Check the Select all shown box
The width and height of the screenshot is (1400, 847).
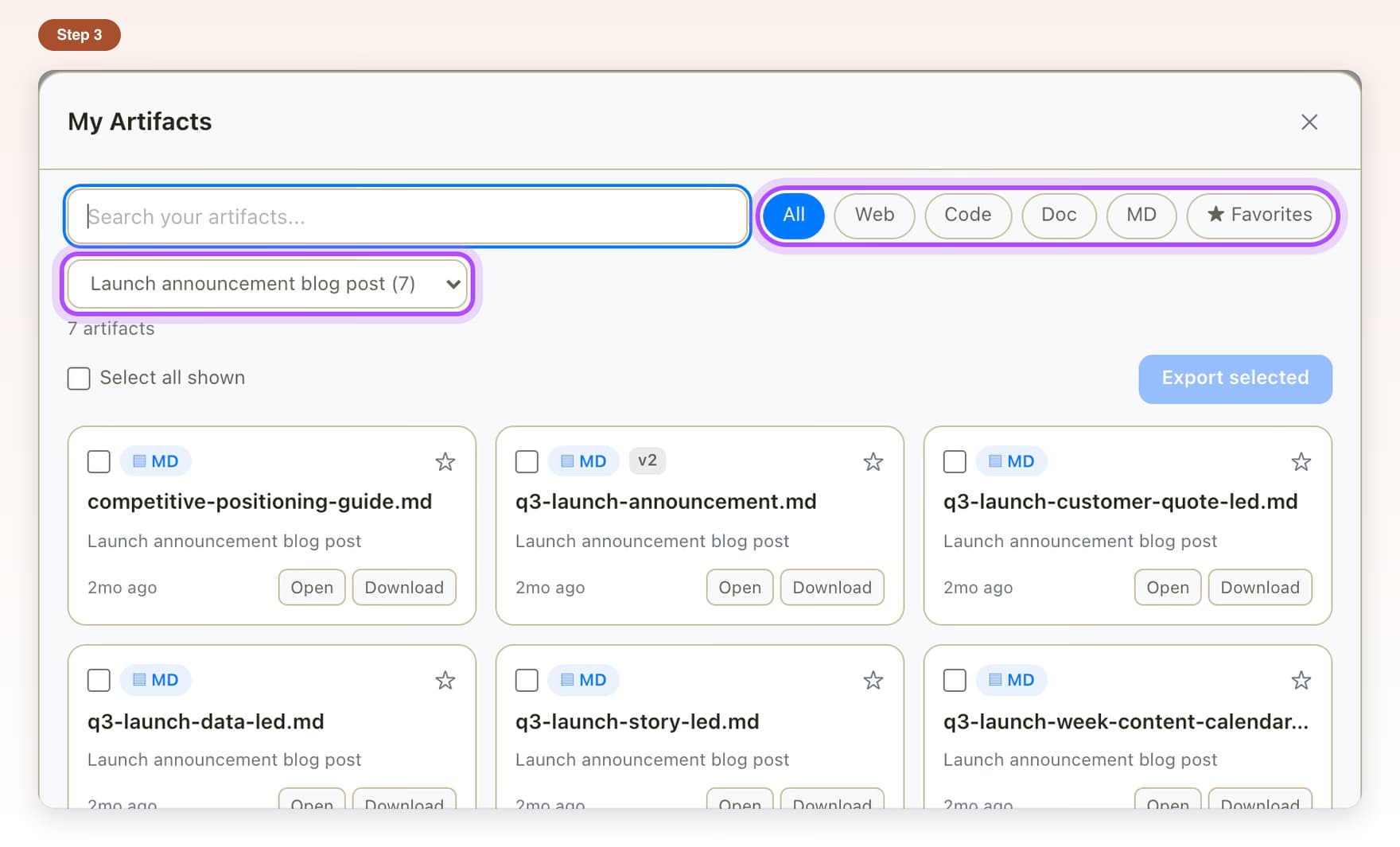(79, 378)
